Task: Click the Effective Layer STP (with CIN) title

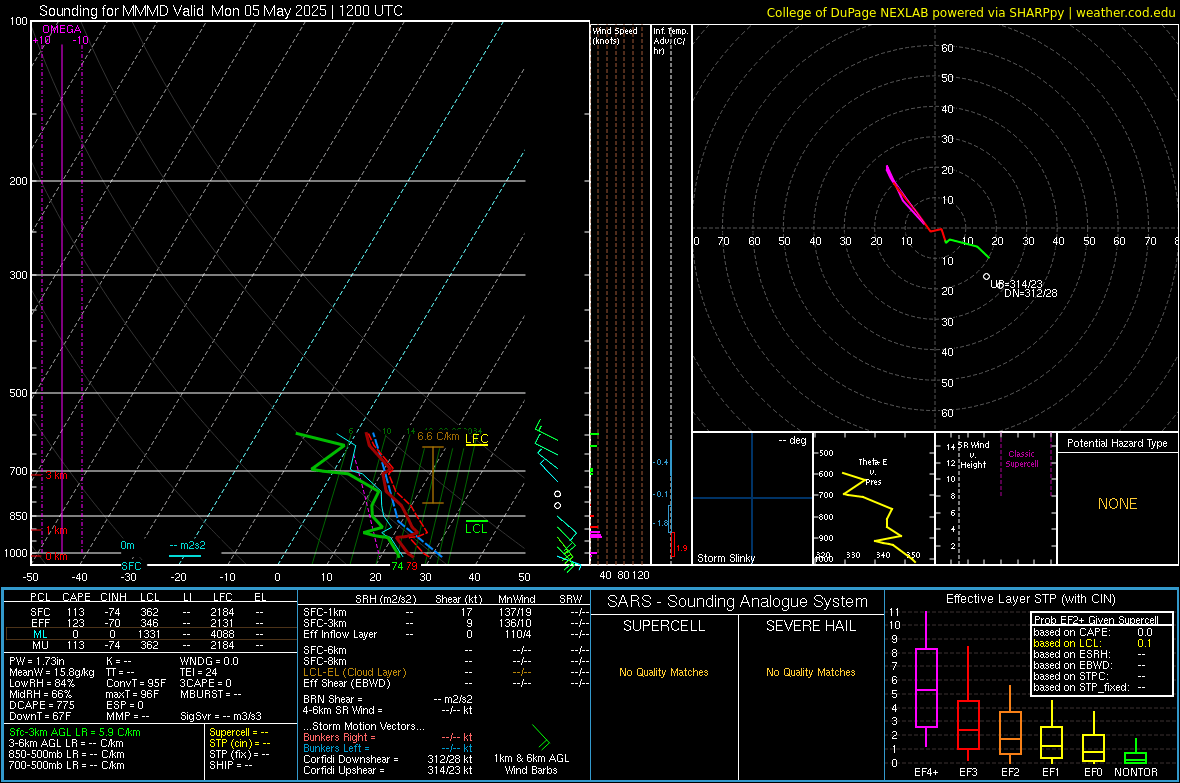Action: (1030, 599)
